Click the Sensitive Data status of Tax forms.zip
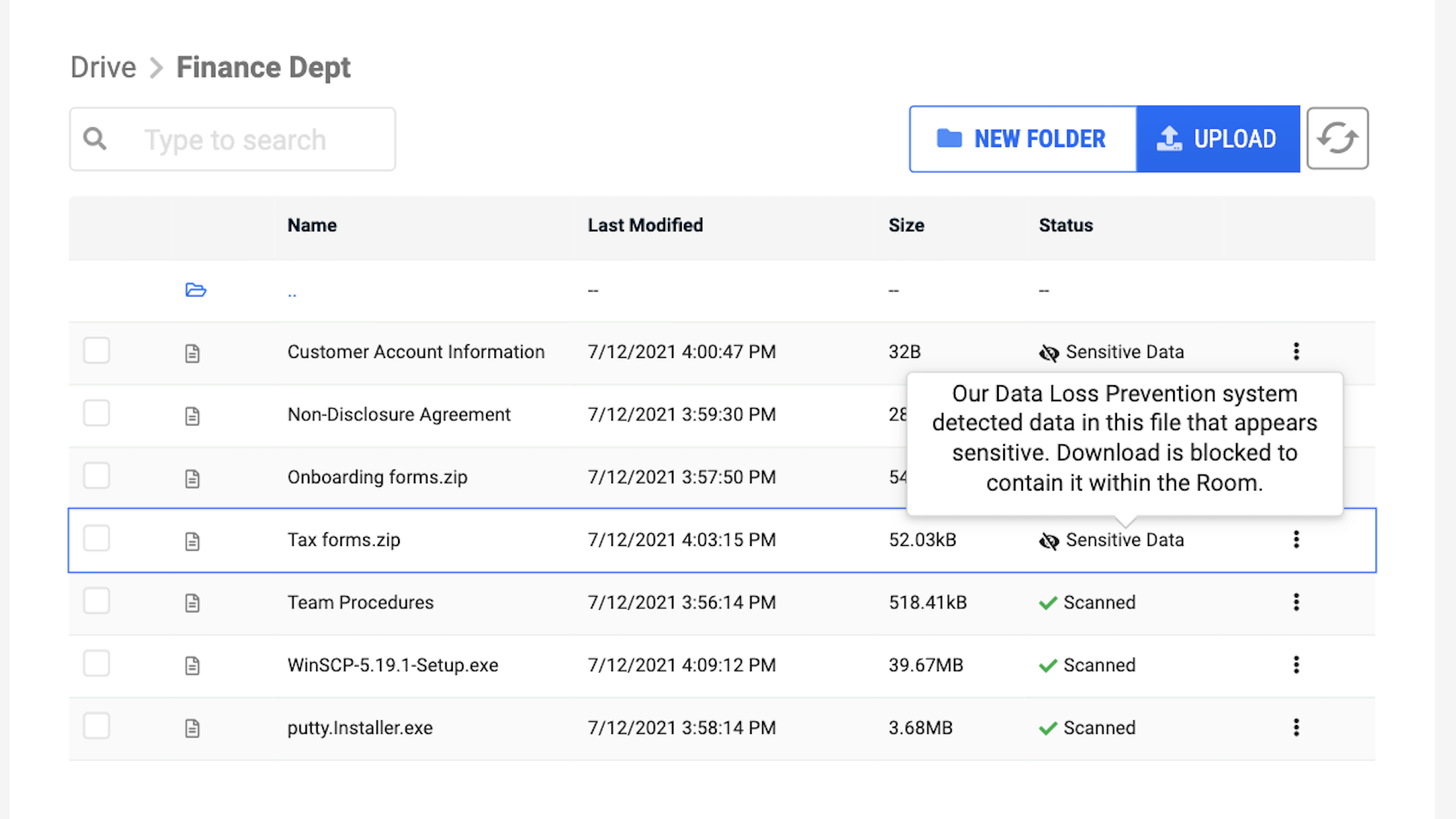 pos(1125,540)
